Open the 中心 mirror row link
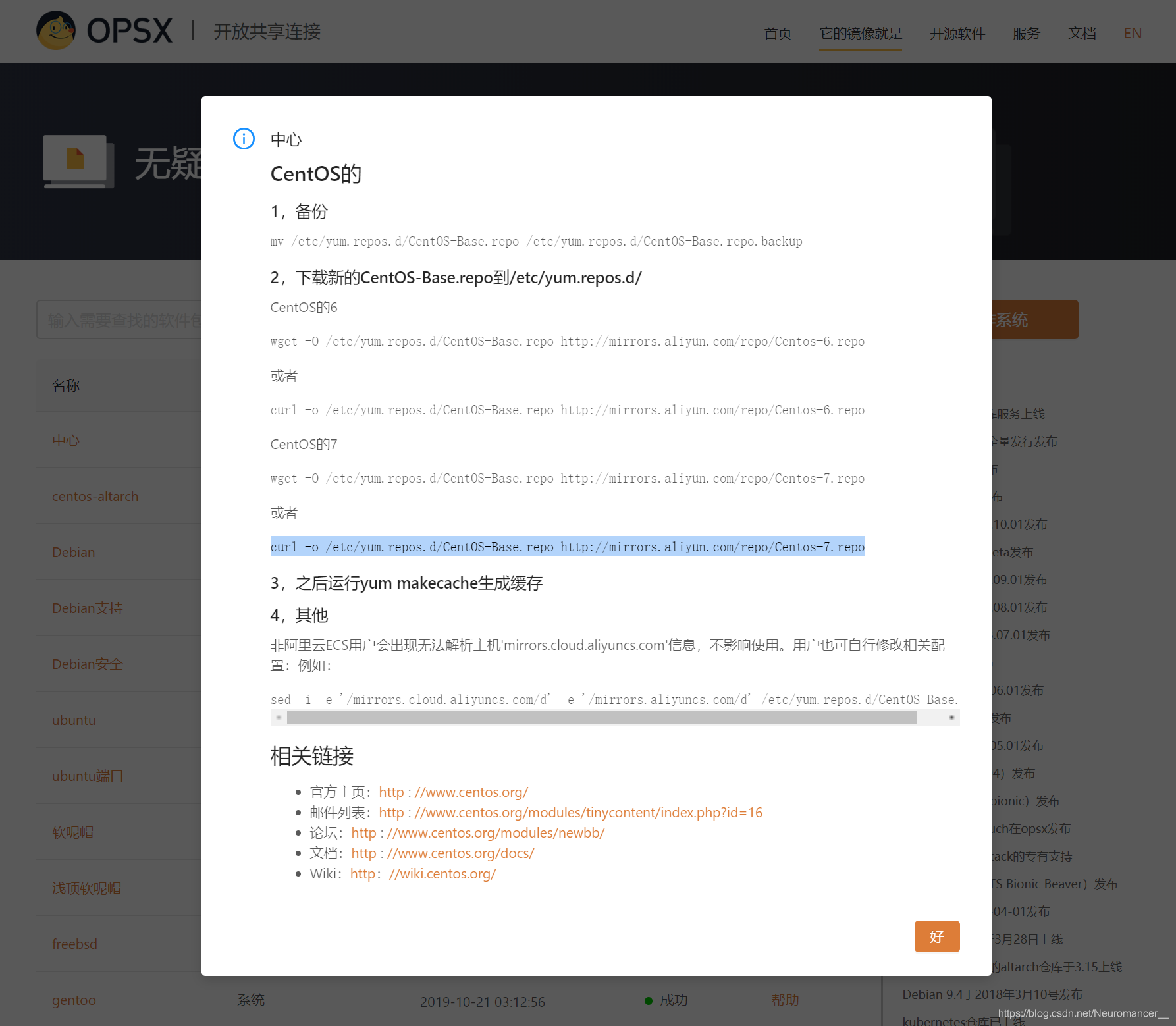Viewport: 1176px width, 1026px height. click(x=66, y=440)
